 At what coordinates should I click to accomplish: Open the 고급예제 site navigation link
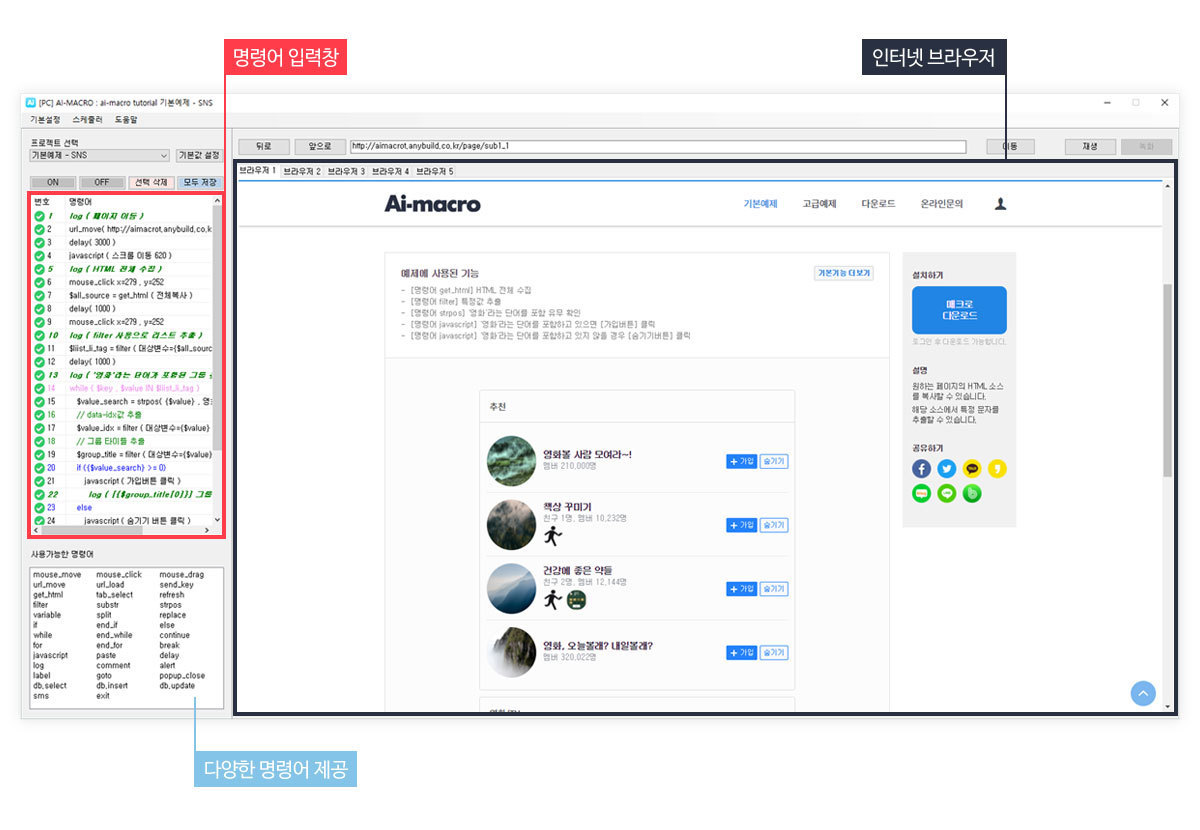pyautogui.click(x=819, y=204)
